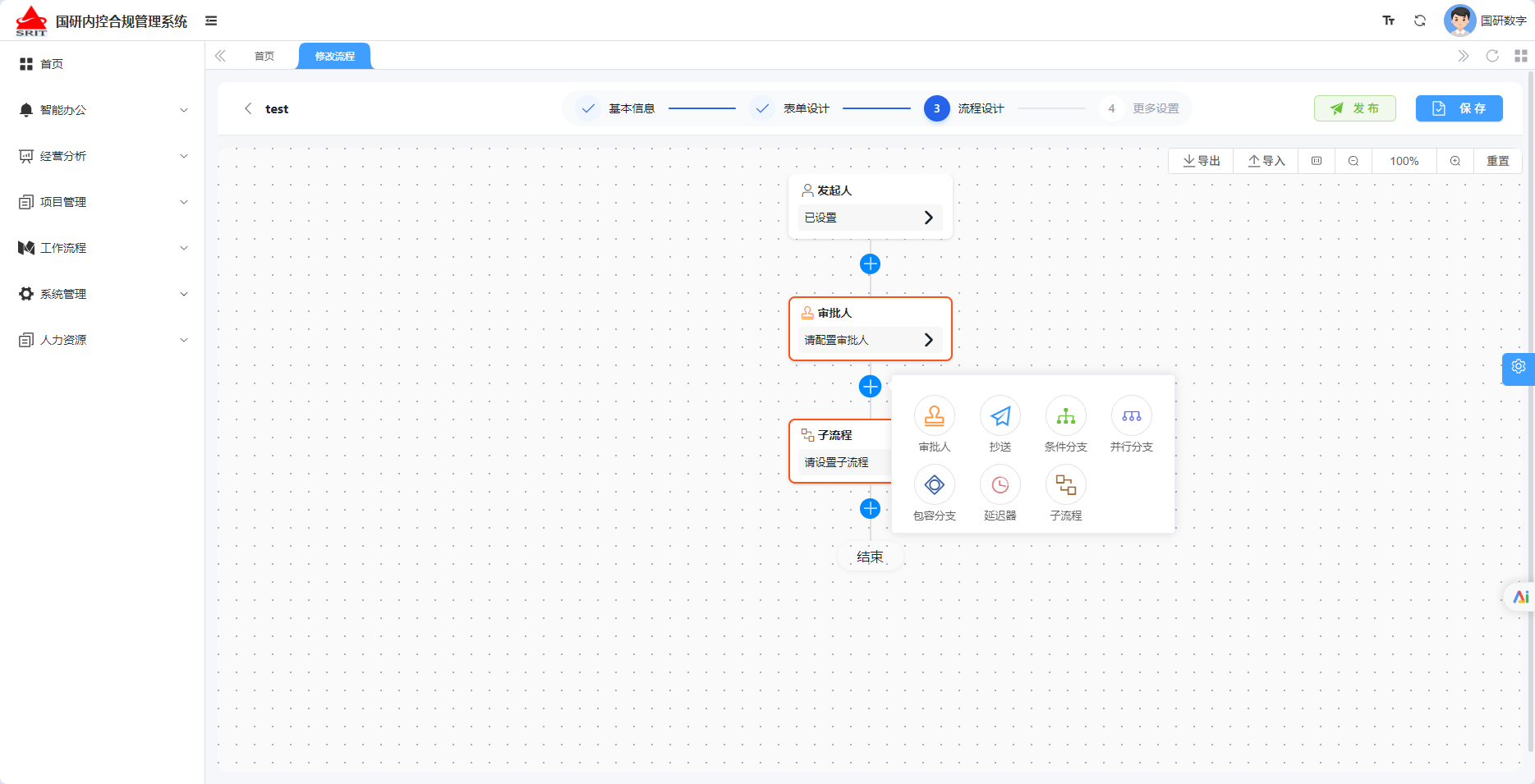The image size is (1535, 784).
Task: Add a 延迟器 delay timer node
Action: pos(1000,485)
